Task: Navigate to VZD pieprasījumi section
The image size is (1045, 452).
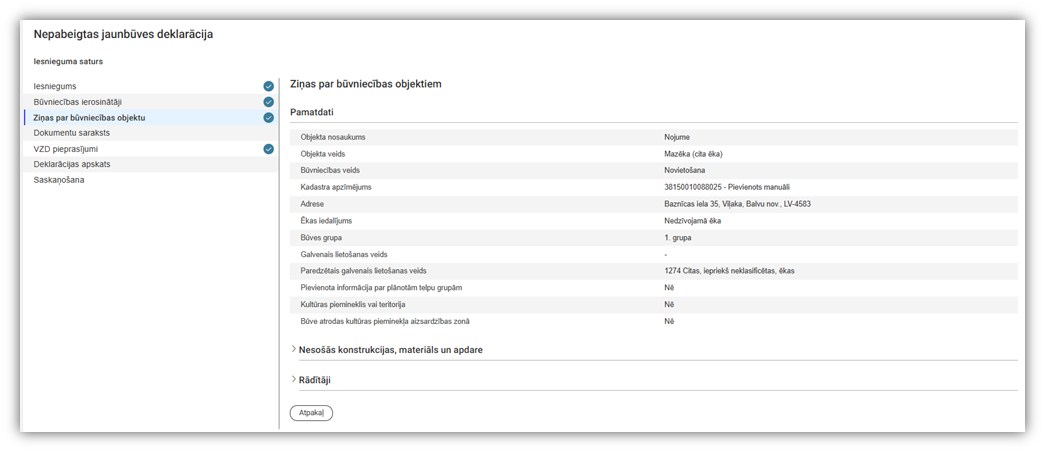Action: (x=66, y=149)
